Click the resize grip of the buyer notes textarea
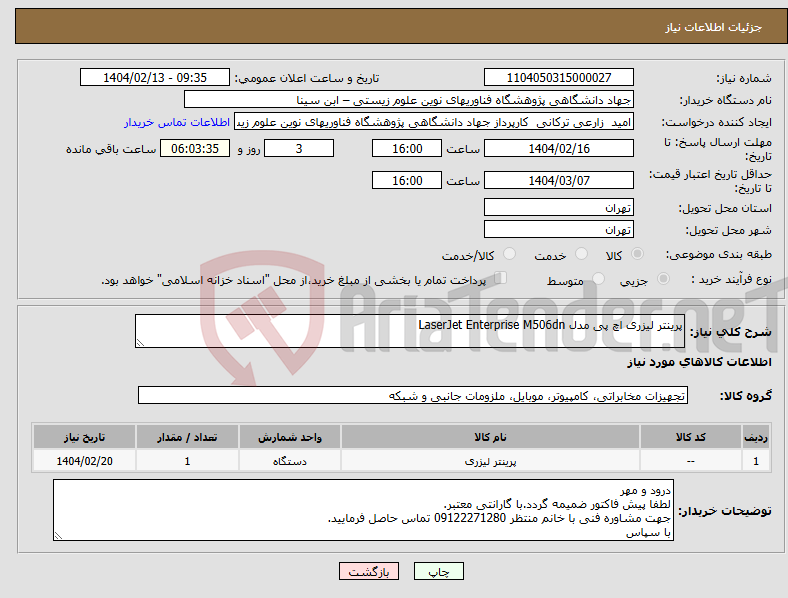The height and width of the screenshot is (598, 788). pos(58,536)
